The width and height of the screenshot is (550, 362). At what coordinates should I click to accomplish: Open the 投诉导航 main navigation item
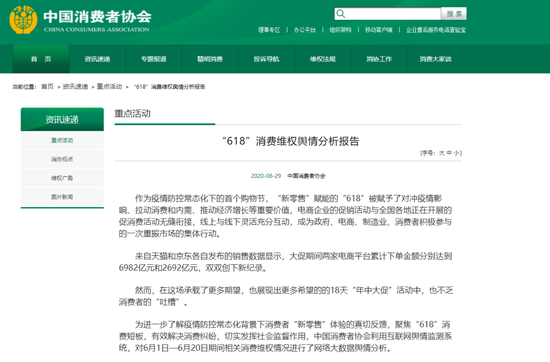coord(267,59)
